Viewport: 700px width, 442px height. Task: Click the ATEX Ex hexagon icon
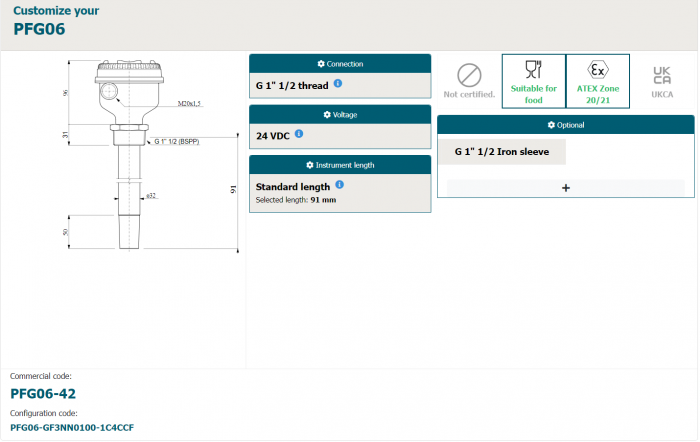click(x=598, y=69)
